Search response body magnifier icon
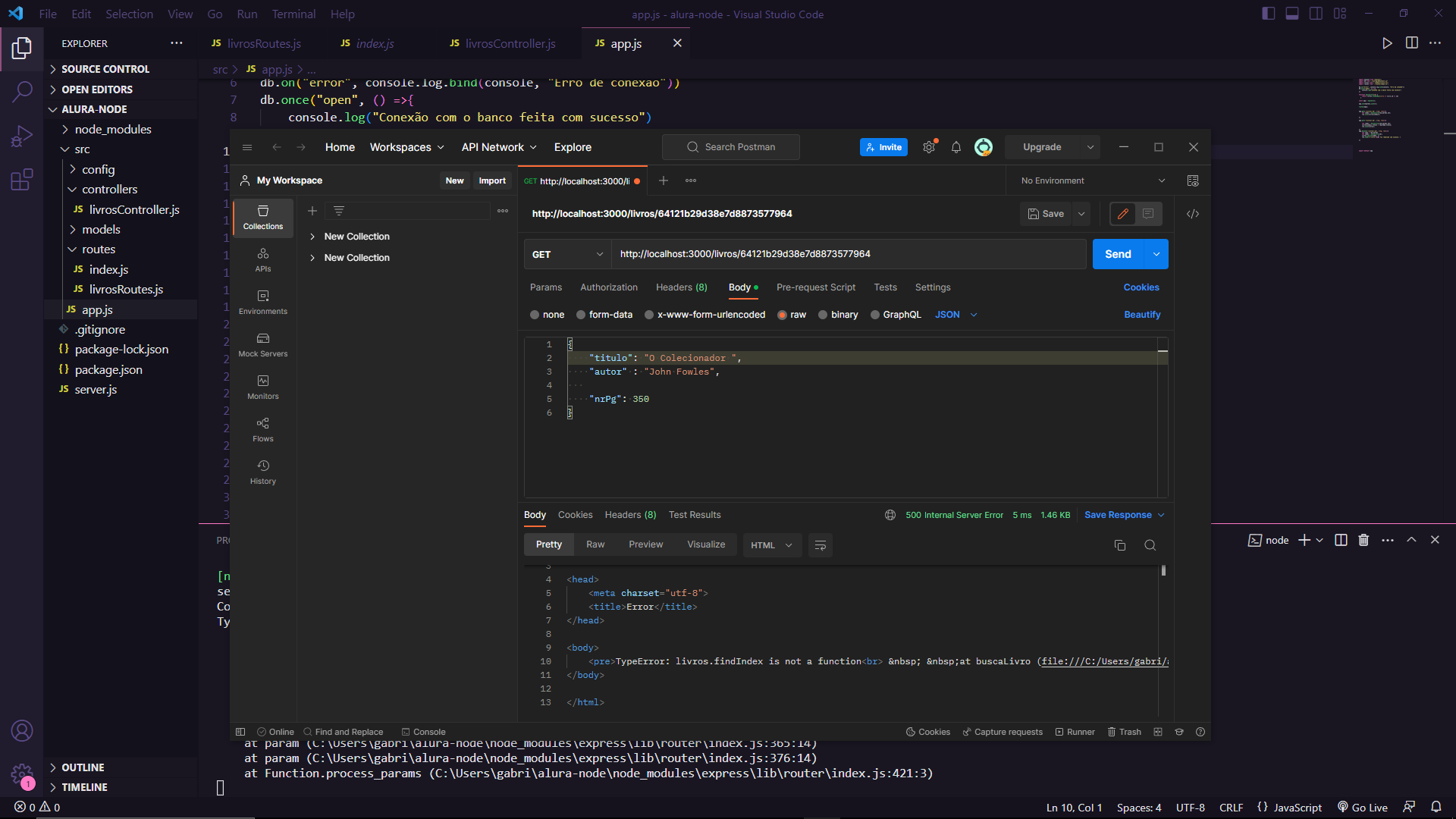The width and height of the screenshot is (1456, 819). pos(1150,545)
